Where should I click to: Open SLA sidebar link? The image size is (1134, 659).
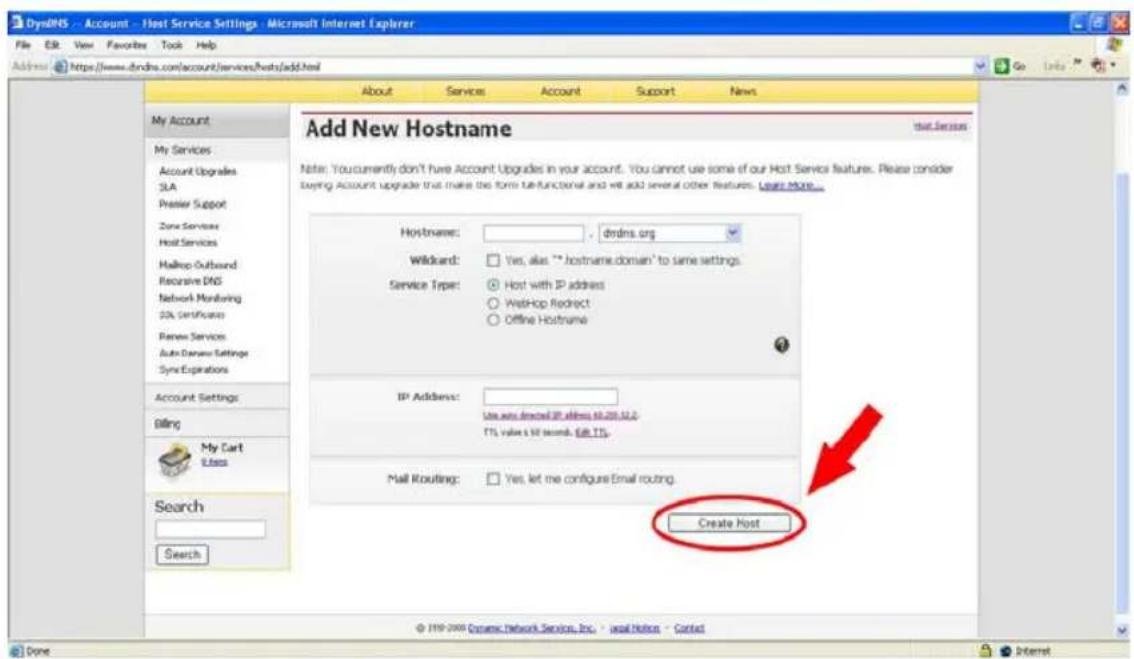pos(167,187)
